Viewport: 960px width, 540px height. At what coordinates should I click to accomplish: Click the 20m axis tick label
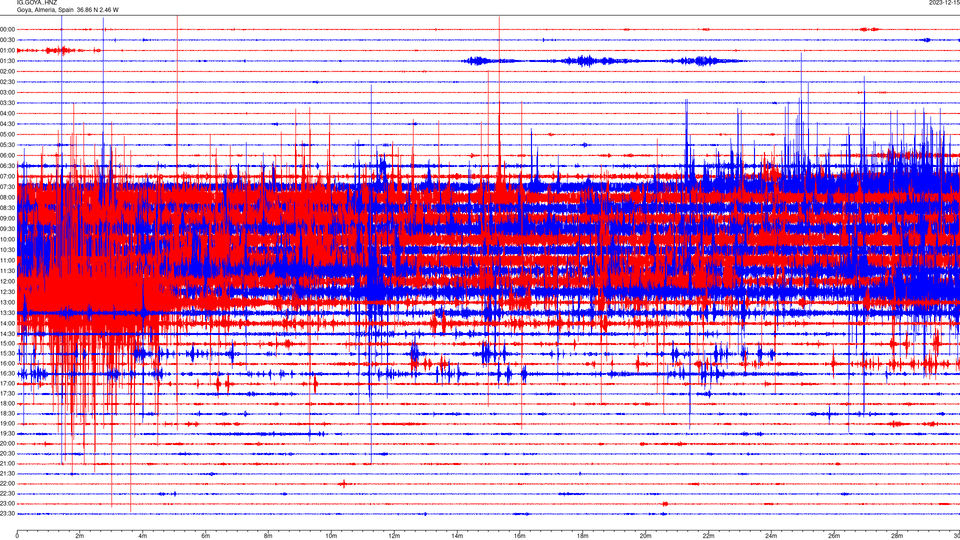point(645,536)
